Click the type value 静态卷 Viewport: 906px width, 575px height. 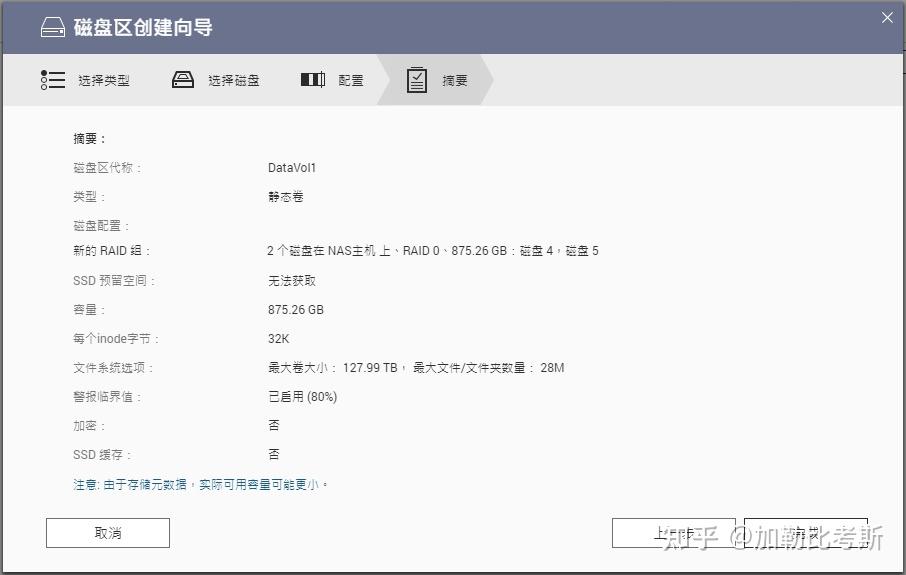tap(285, 196)
